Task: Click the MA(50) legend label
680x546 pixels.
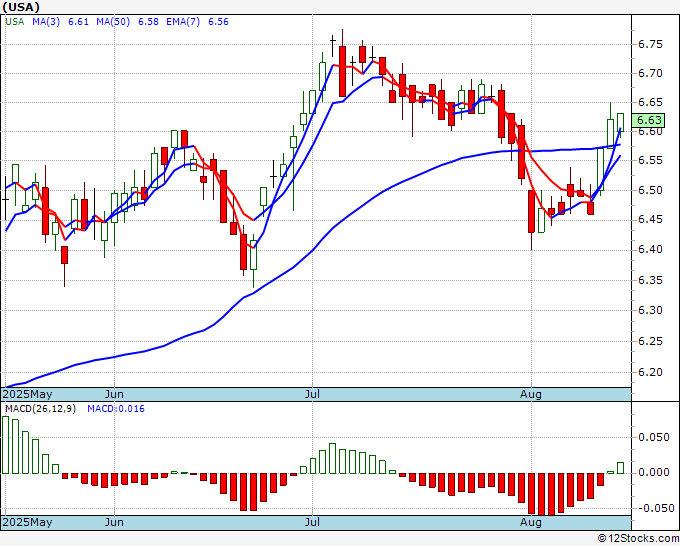Action: (x=113, y=22)
